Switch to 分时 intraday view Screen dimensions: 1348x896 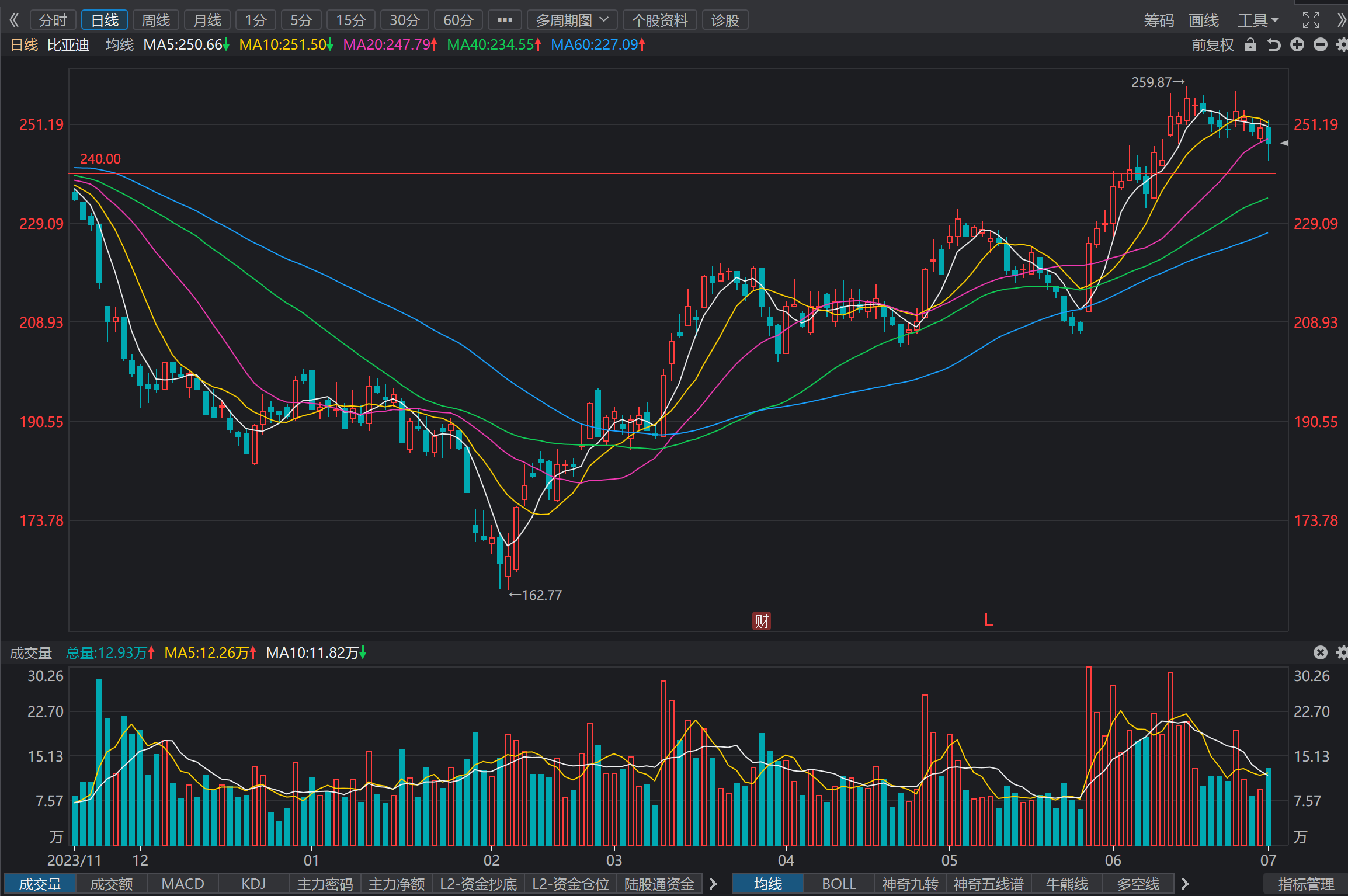click(53, 20)
